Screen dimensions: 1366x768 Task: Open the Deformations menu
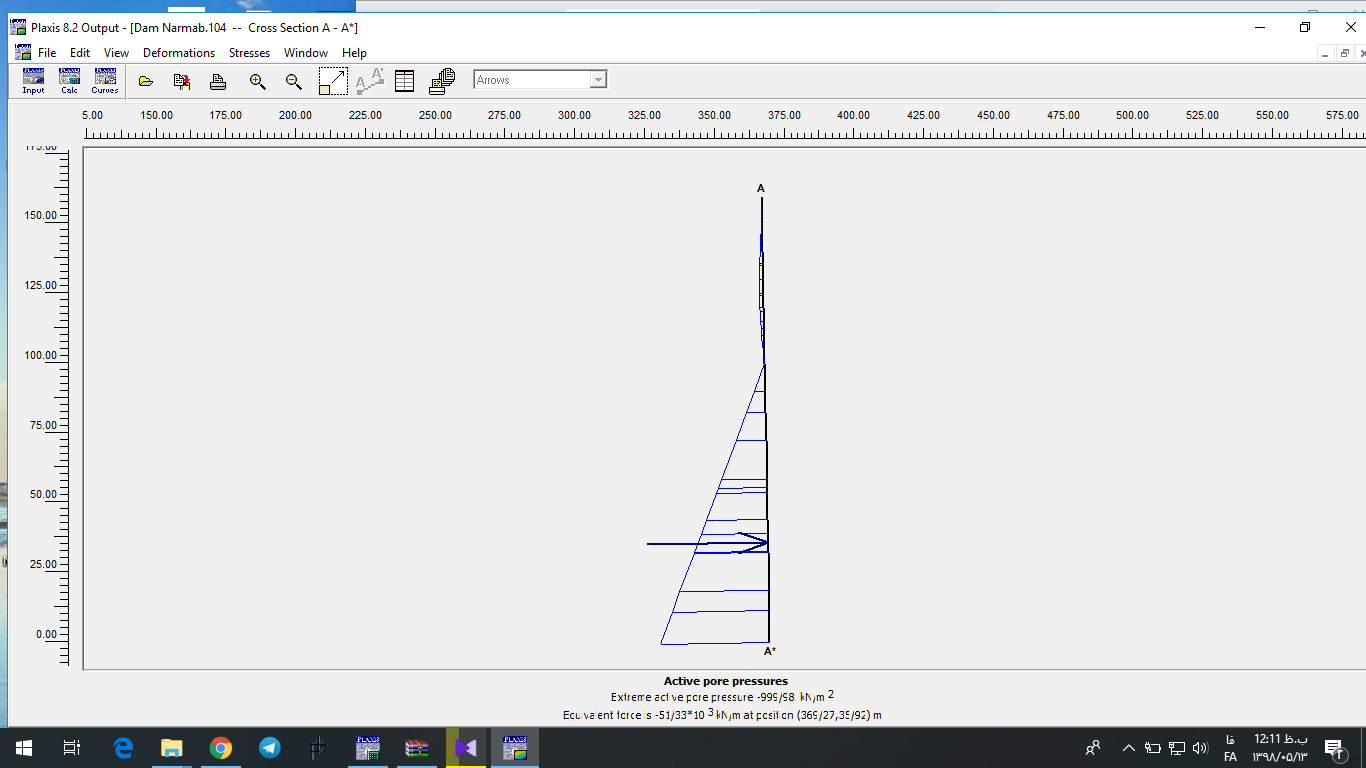click(x=179, y=53)
